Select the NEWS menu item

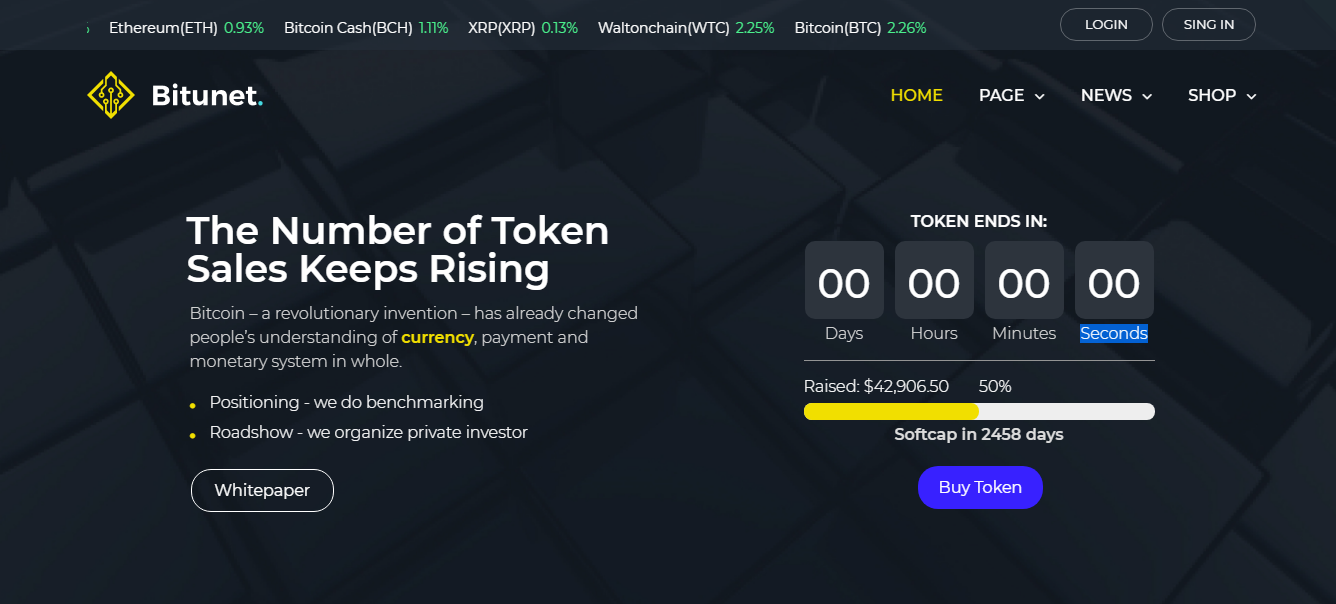(1106, 95)
